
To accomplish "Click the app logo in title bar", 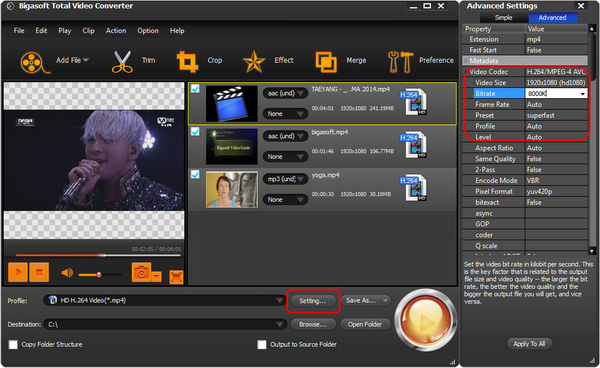I will (x=10, y=6).
